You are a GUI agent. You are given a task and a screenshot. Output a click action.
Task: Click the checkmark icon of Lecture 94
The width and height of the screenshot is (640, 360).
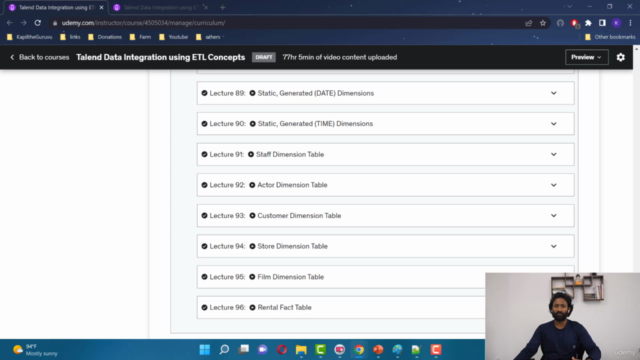204,246
